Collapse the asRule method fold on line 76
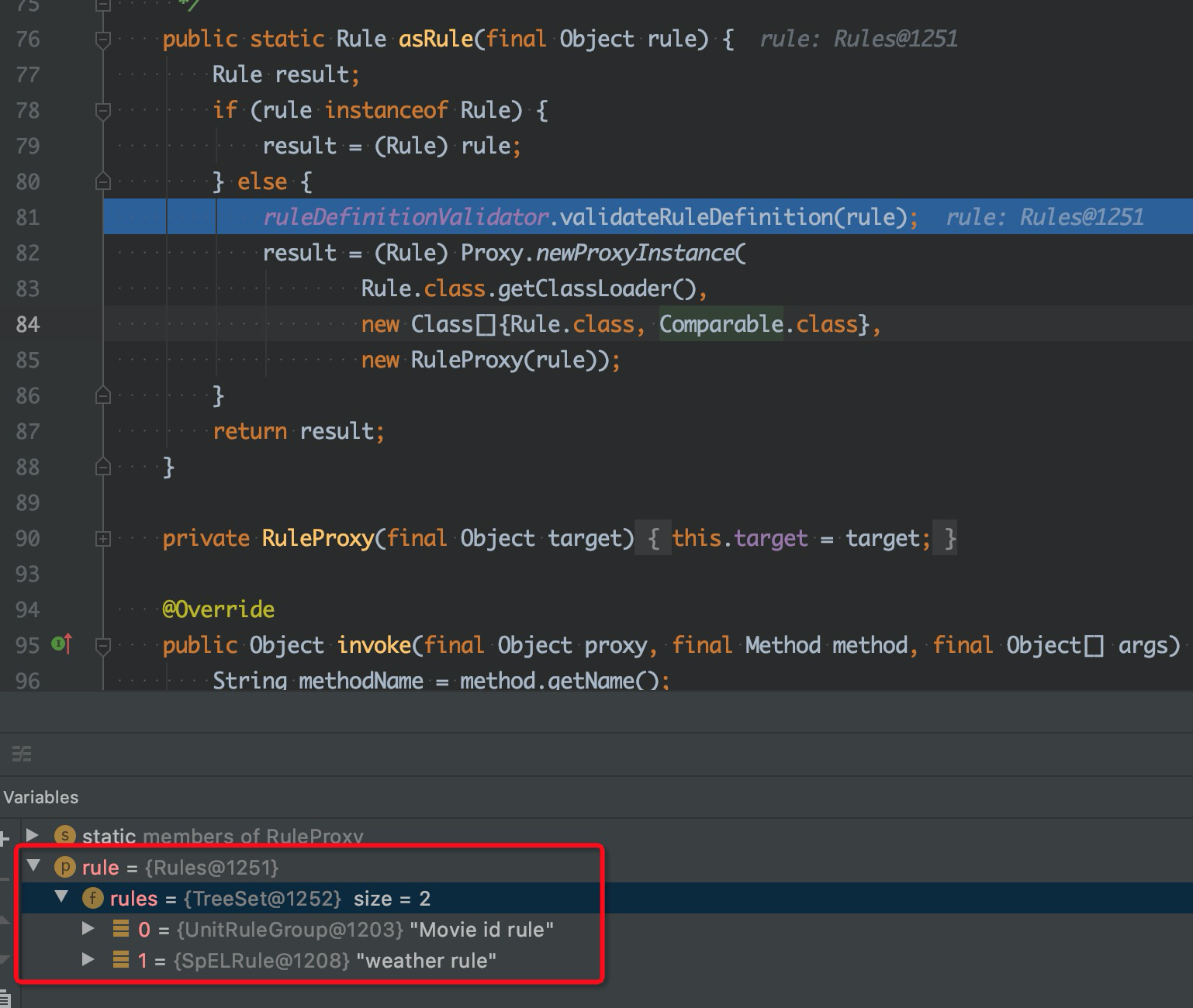1193x1008 pixels. 103,40
